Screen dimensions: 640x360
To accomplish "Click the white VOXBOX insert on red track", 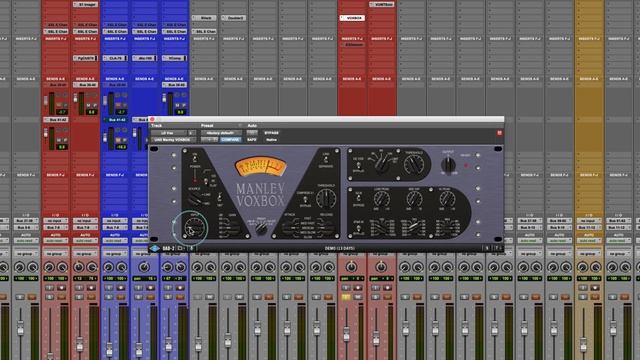I will point(352,18).
